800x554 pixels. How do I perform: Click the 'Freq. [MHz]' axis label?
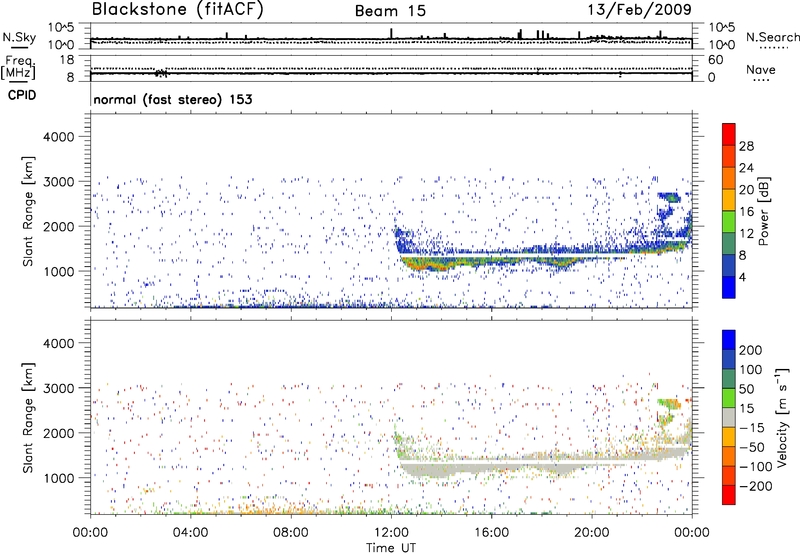[19, 68]
